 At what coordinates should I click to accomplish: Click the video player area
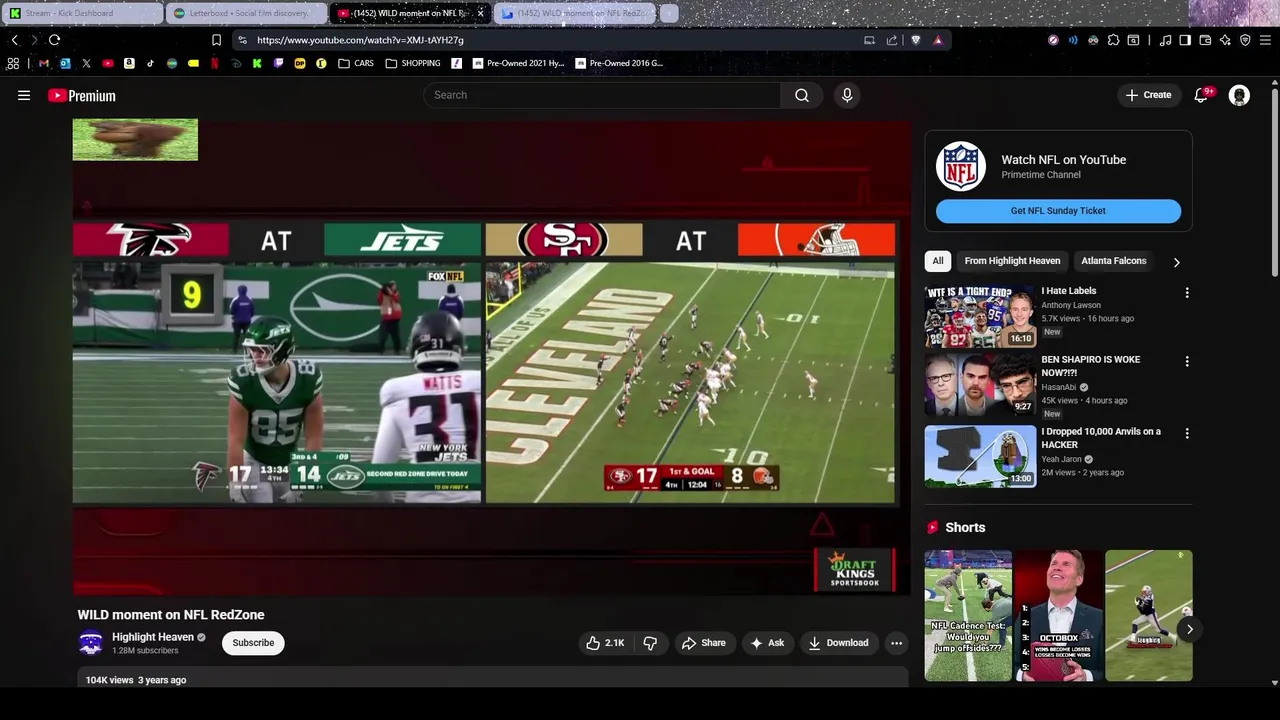(491, 358)
